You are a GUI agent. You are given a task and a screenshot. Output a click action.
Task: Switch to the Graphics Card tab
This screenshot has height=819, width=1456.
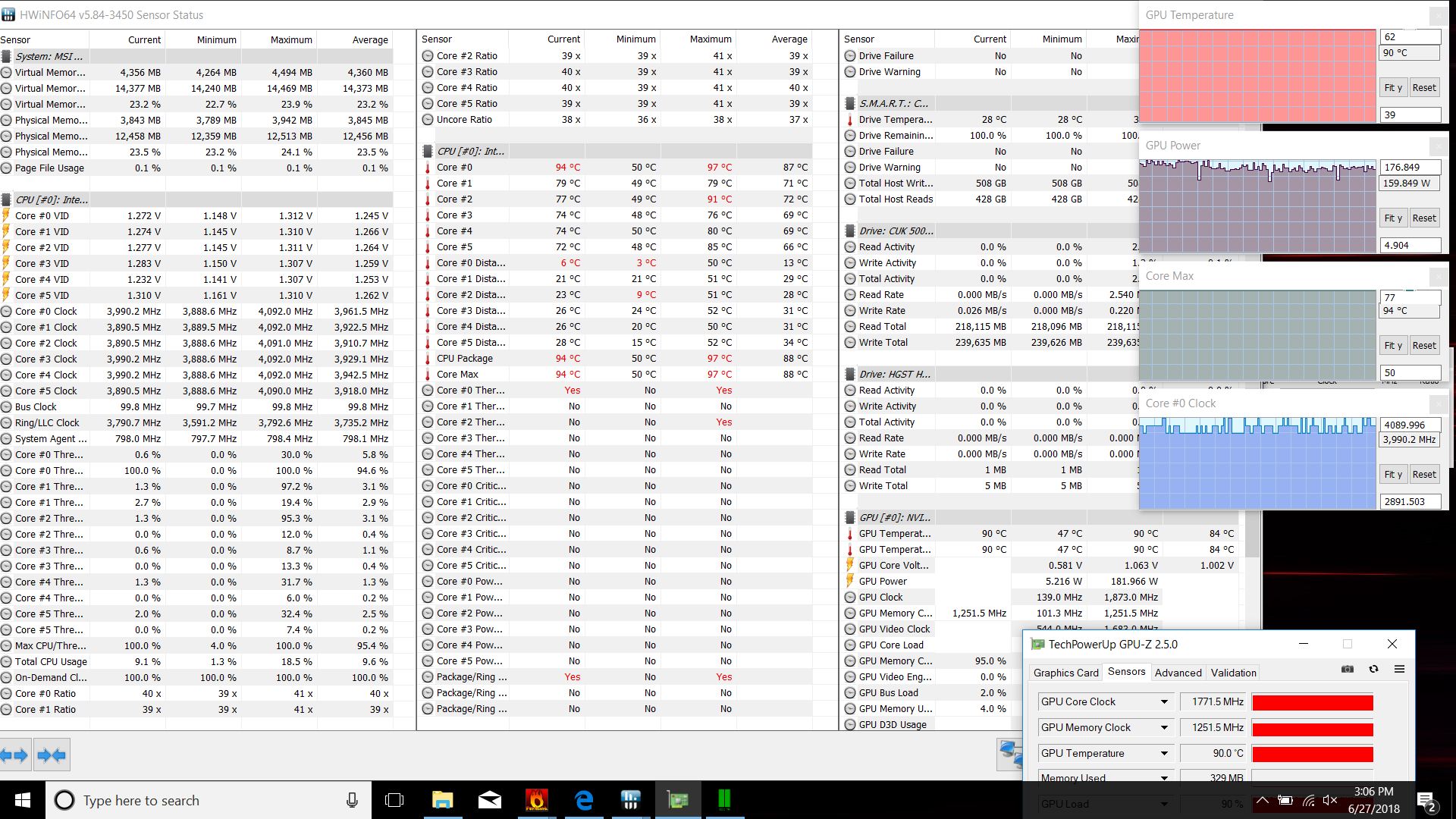click(1065, 673)
